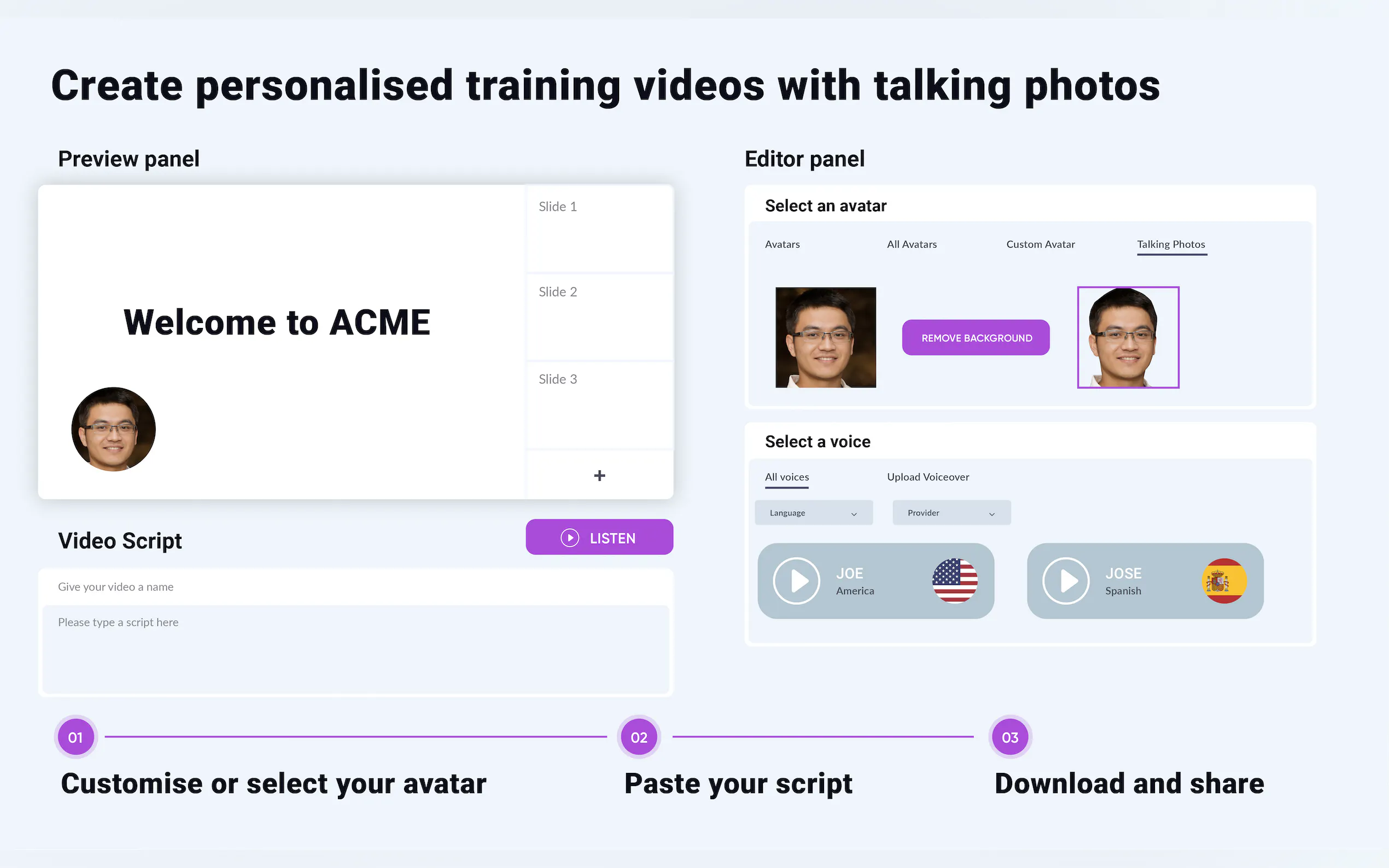1389x868 pixels.
Task: Click the circular avatar in preview slide
Action: pos(113,429)
